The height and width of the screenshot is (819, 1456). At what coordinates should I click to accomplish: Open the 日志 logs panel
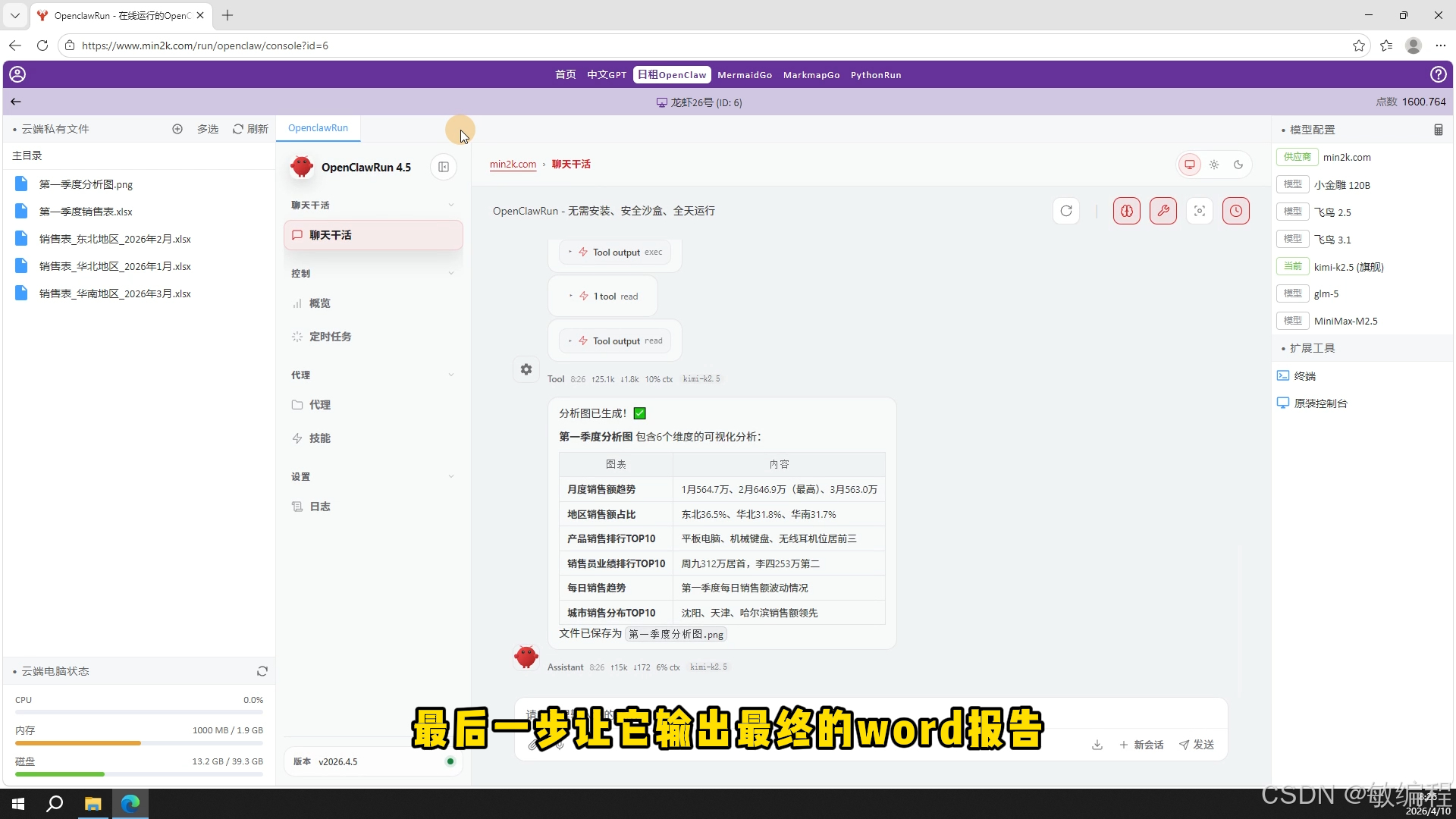pyautogui.click(x=319, y=506)
